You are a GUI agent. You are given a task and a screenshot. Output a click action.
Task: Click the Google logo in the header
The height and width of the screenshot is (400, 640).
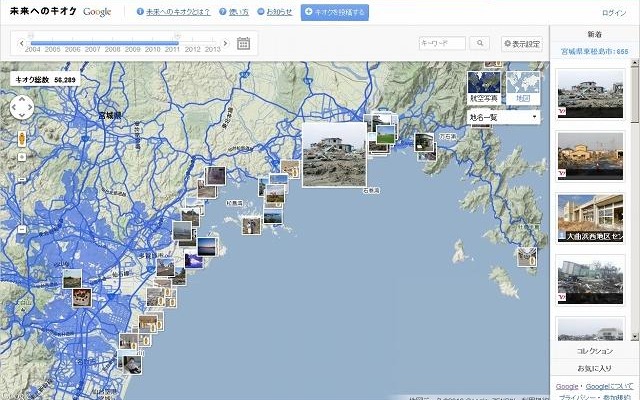click(97, 12)
